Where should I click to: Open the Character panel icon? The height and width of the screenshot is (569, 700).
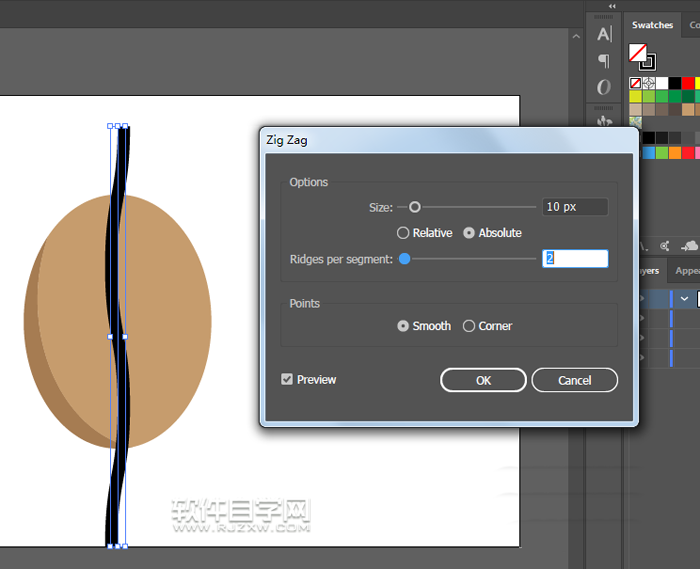coord(603,34)
